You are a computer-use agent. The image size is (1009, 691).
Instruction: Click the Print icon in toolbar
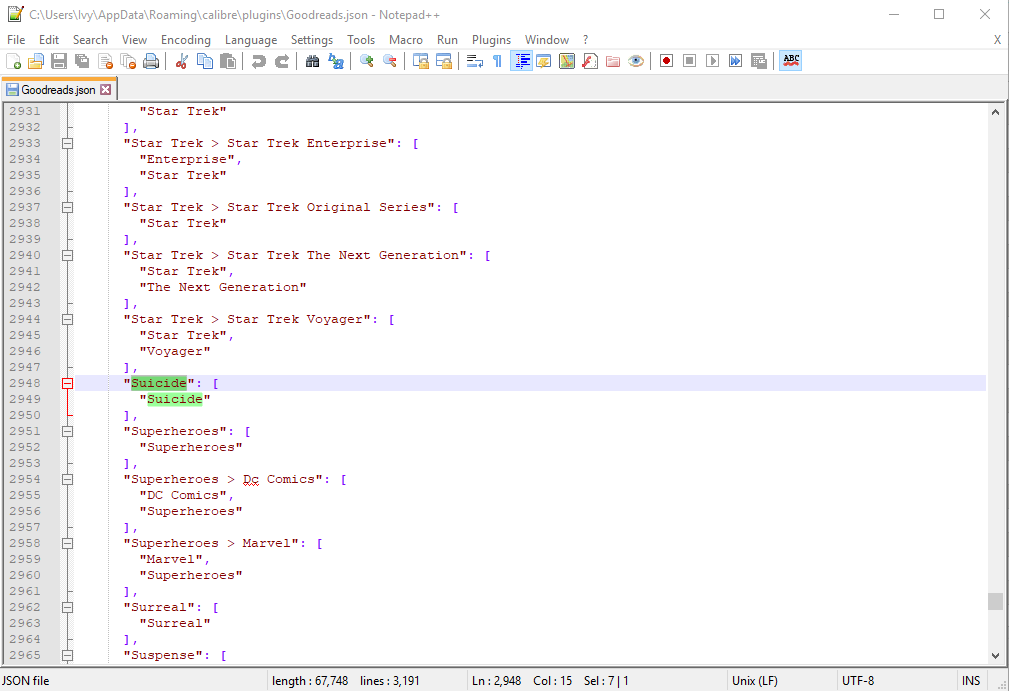pyautogui.click(x=150, y=61)
